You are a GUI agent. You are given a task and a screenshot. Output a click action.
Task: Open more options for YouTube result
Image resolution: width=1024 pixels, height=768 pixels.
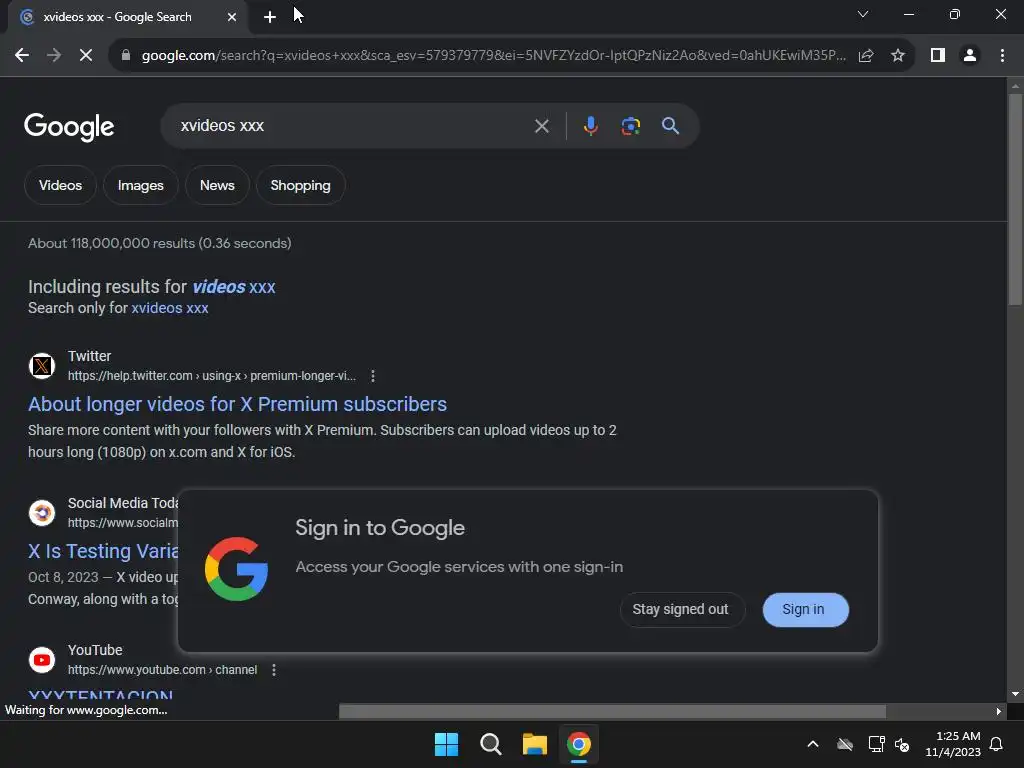pyautogui.click(x=274, y=670)
